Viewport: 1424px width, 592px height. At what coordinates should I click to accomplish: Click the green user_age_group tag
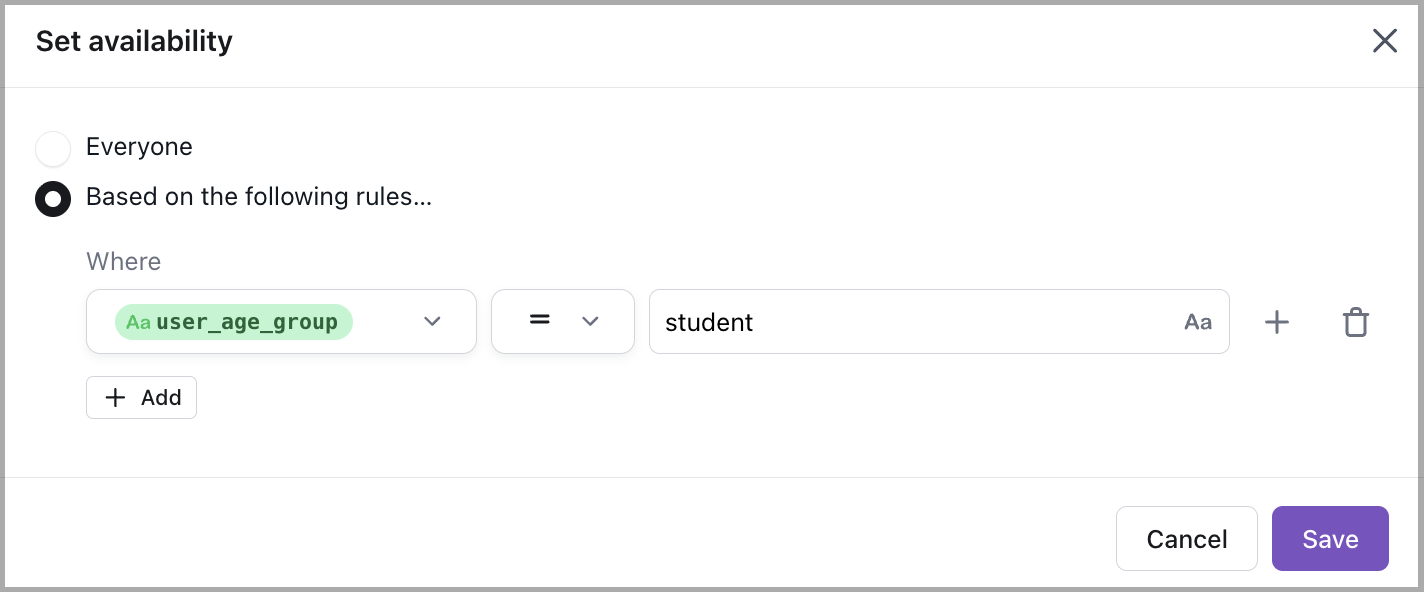click(x=246, y=322)
